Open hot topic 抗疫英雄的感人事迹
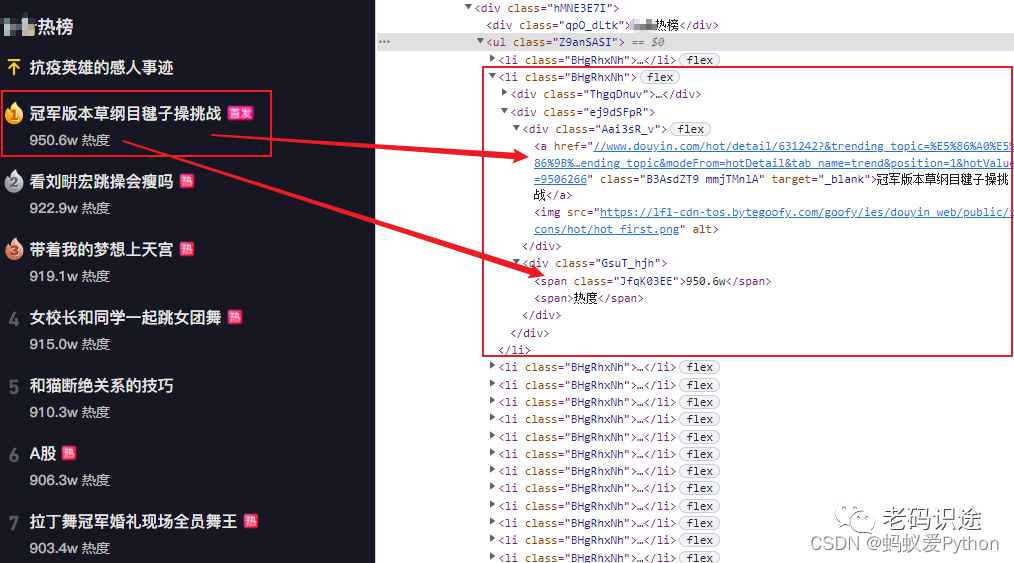This screenshot has width=1014, height=563. click(x=102, y=67)
